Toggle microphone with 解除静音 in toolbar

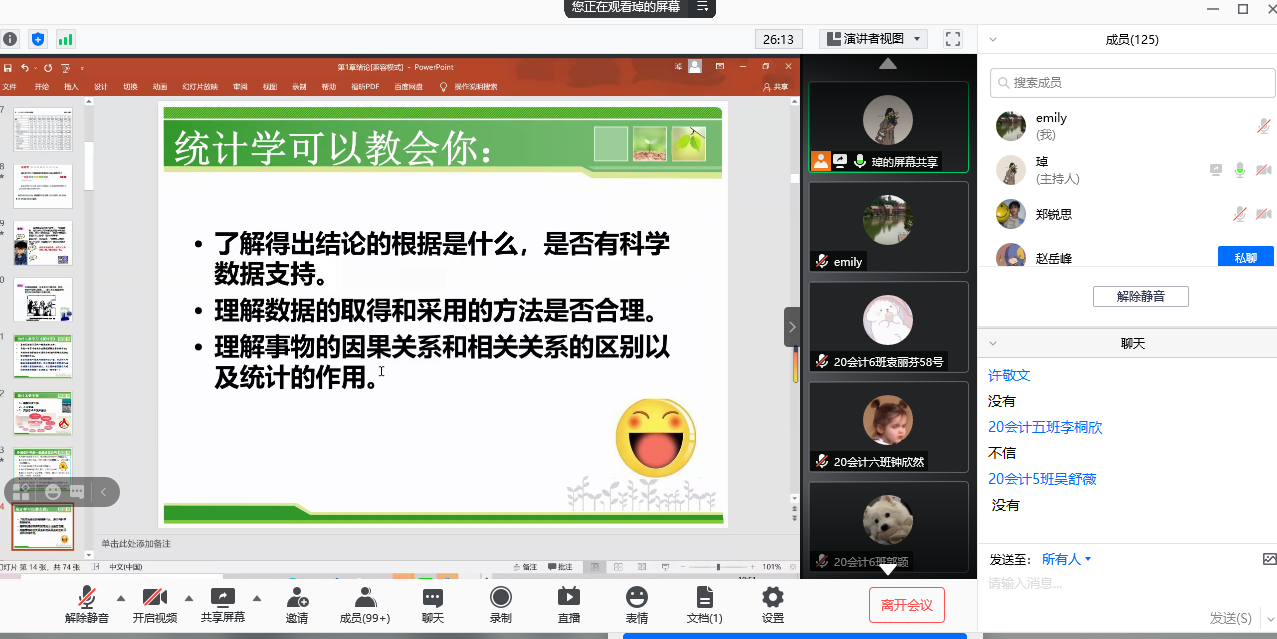[87, 605]
